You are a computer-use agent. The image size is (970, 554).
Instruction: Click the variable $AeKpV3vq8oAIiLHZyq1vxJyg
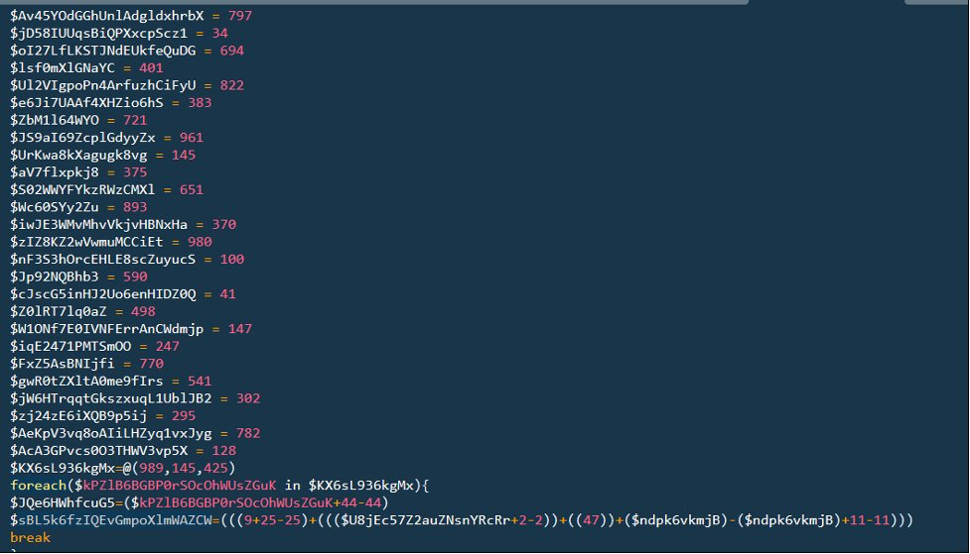pos(111,433)
